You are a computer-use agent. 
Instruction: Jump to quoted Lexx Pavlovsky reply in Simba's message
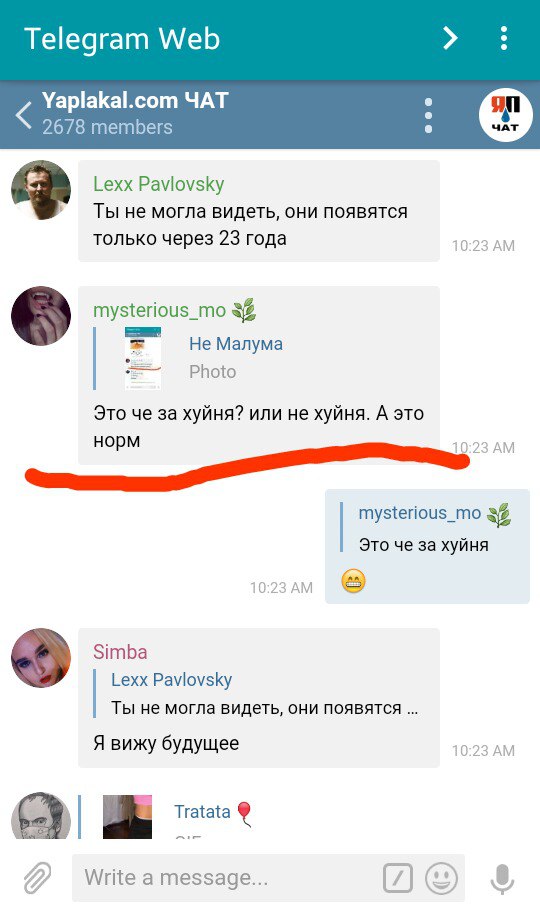[260, 694]
